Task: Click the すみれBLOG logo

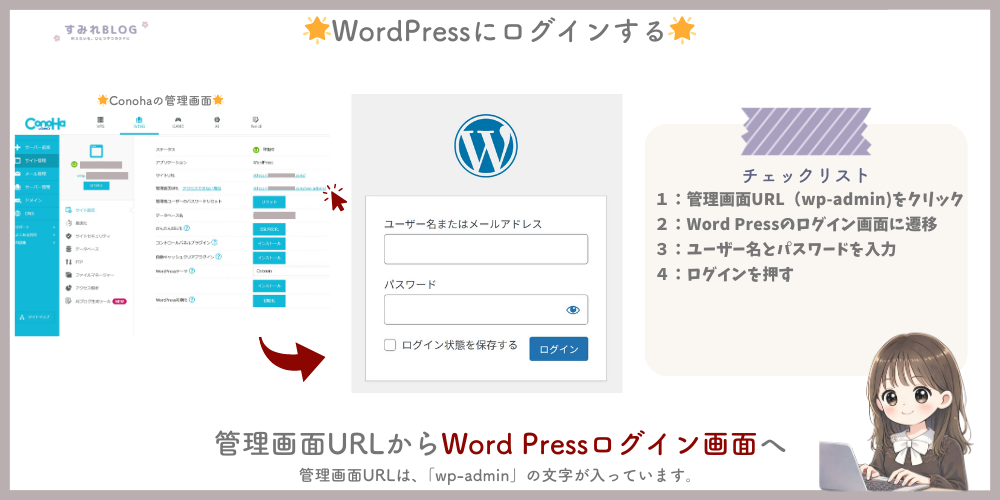Action: 101,31
